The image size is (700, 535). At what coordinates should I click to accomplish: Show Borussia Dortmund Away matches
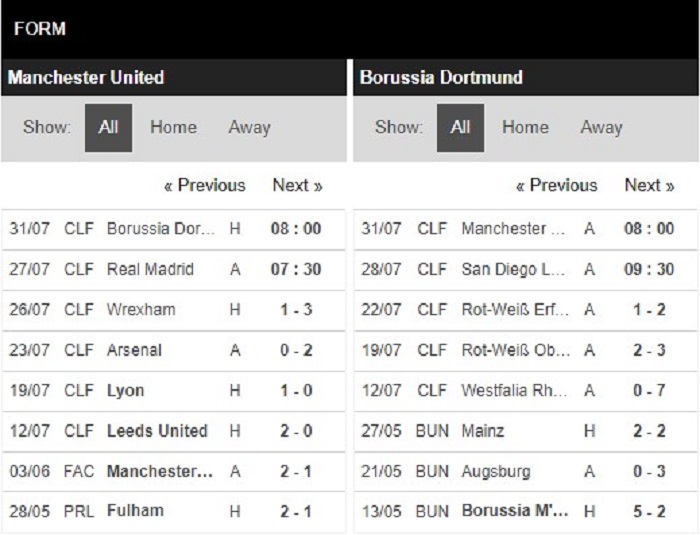pos(601,128)
